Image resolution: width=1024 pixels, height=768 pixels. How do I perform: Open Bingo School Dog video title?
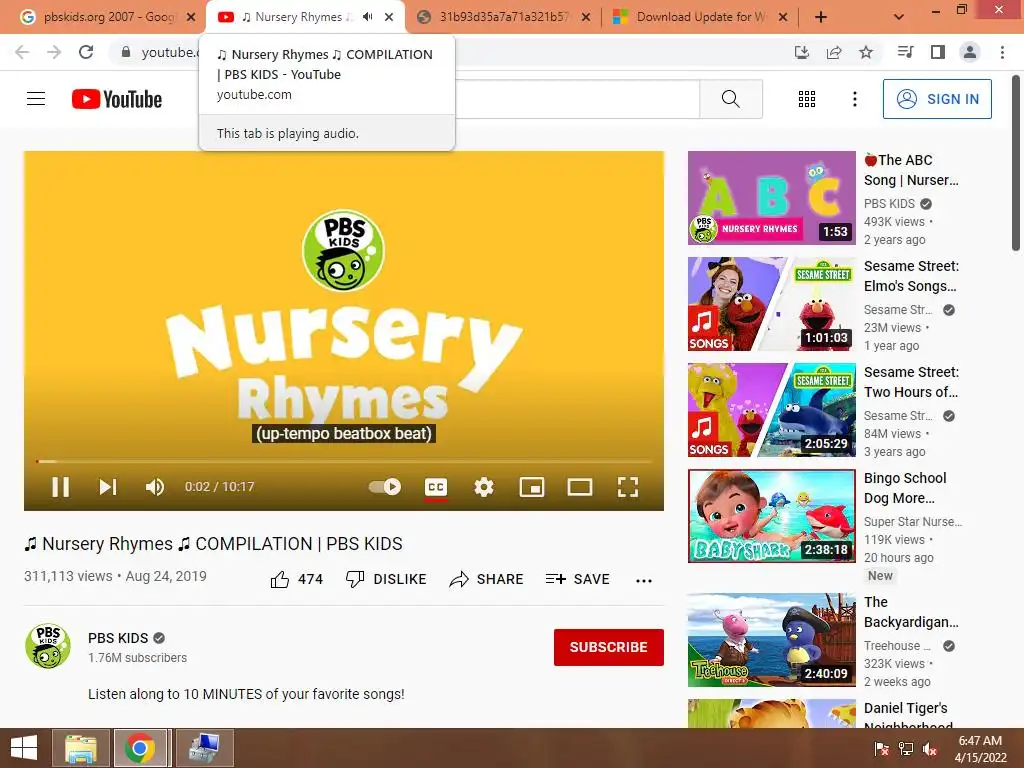[x=904, y=488]
